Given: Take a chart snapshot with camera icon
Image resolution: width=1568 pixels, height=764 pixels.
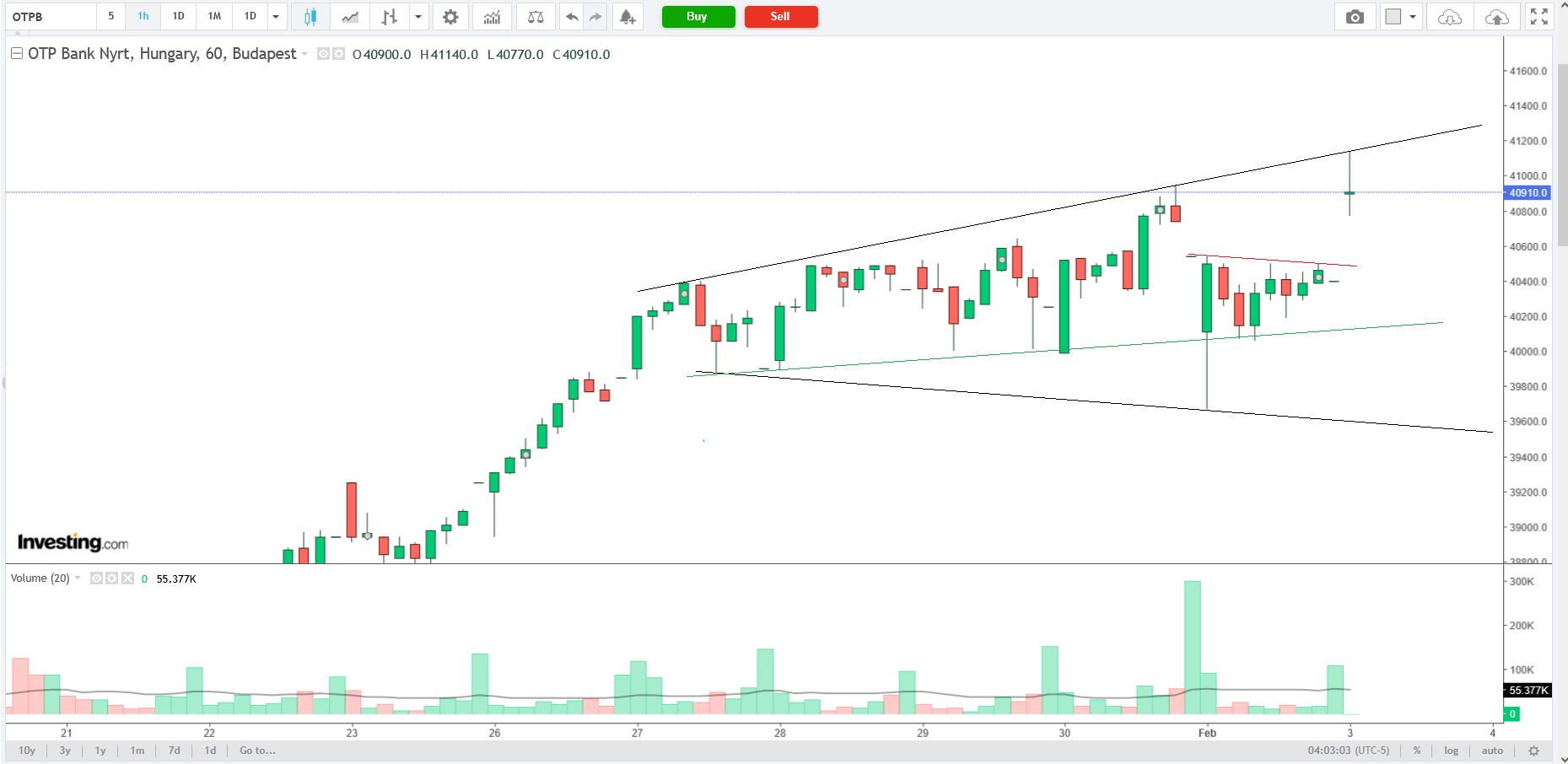Looking at the screenshot, I should (x=1355, y=17).
